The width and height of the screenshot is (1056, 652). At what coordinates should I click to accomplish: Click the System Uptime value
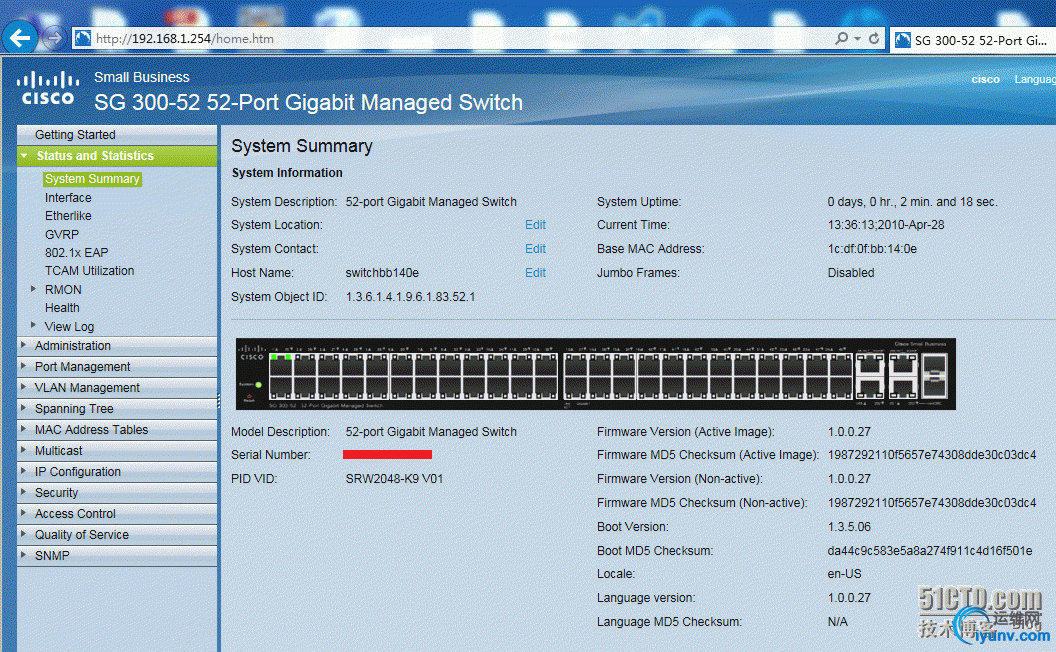913,201
